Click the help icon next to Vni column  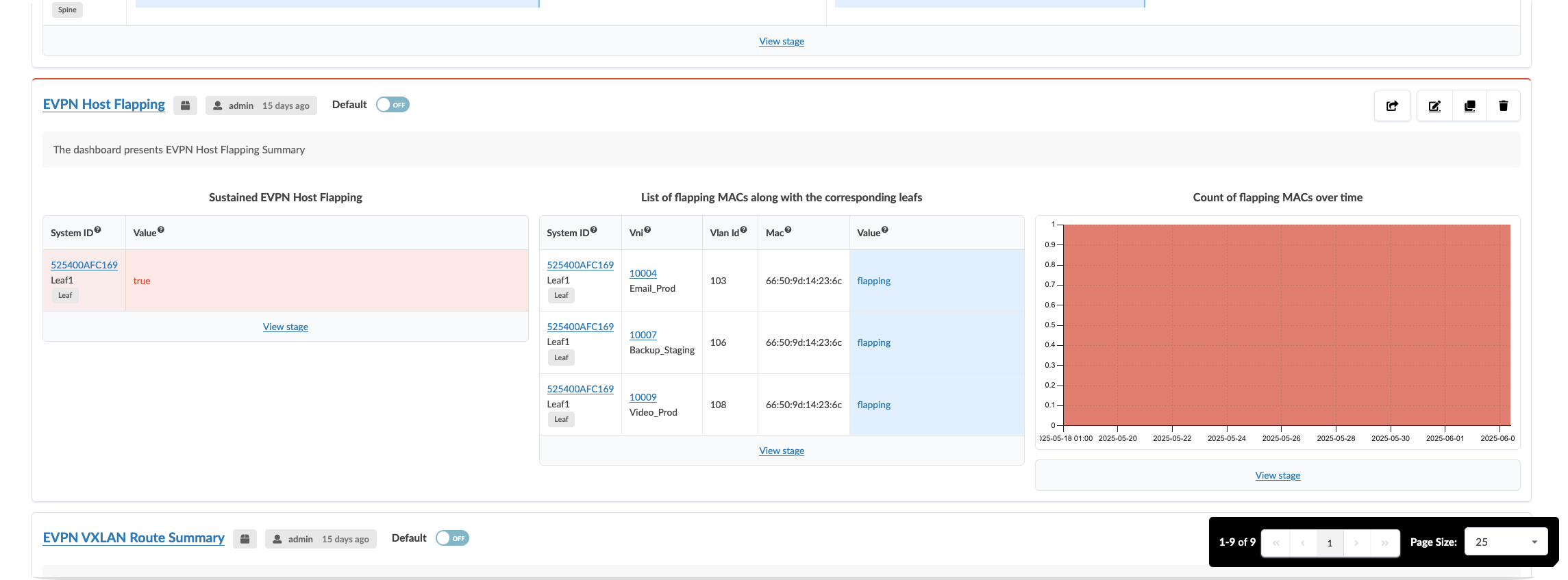[647, 230]
